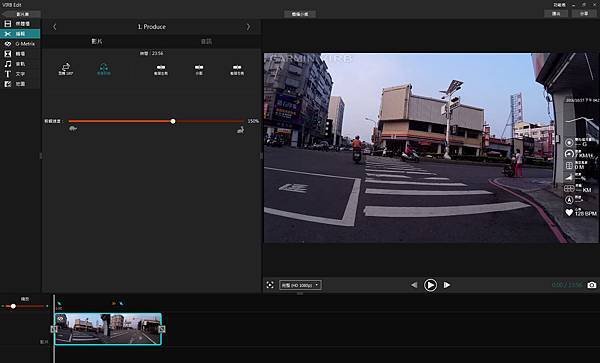Go to next step with right chevron

pos(248,27)
